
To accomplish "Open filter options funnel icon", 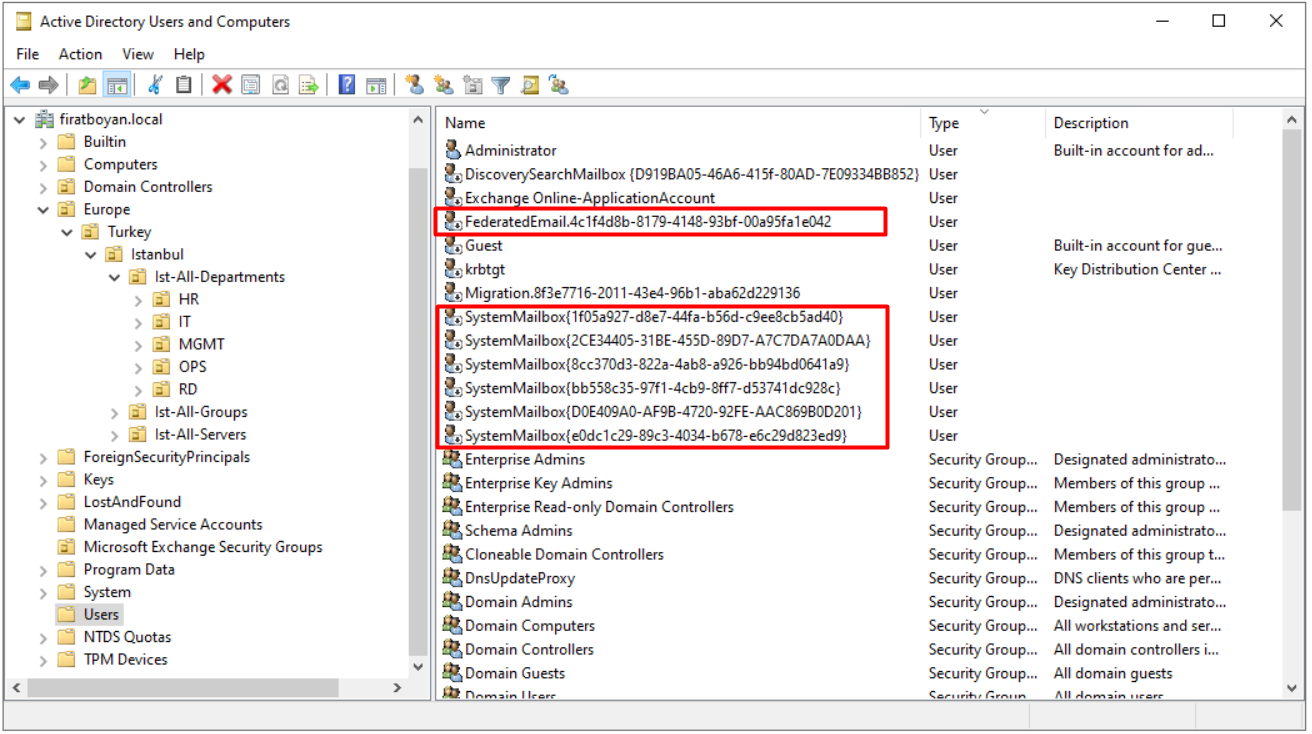I will [501, 85].
